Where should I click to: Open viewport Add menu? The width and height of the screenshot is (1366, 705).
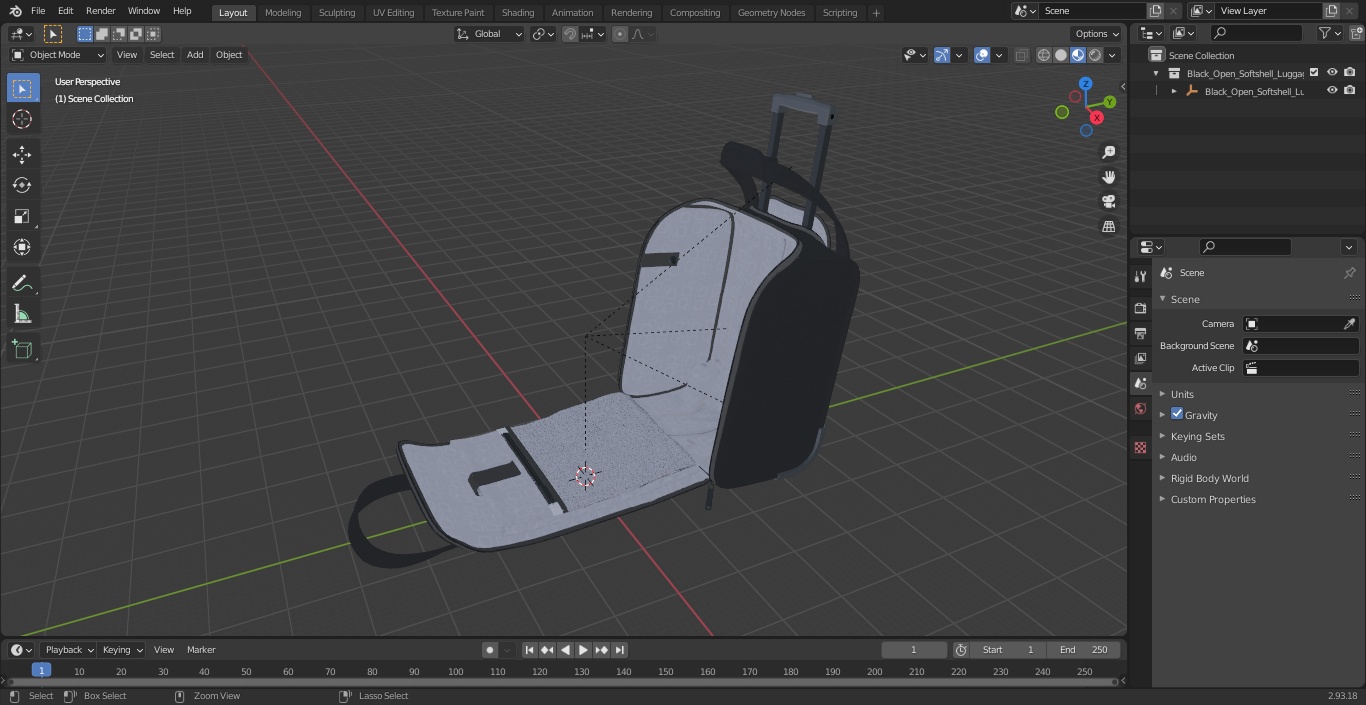[x=195, y=55]
